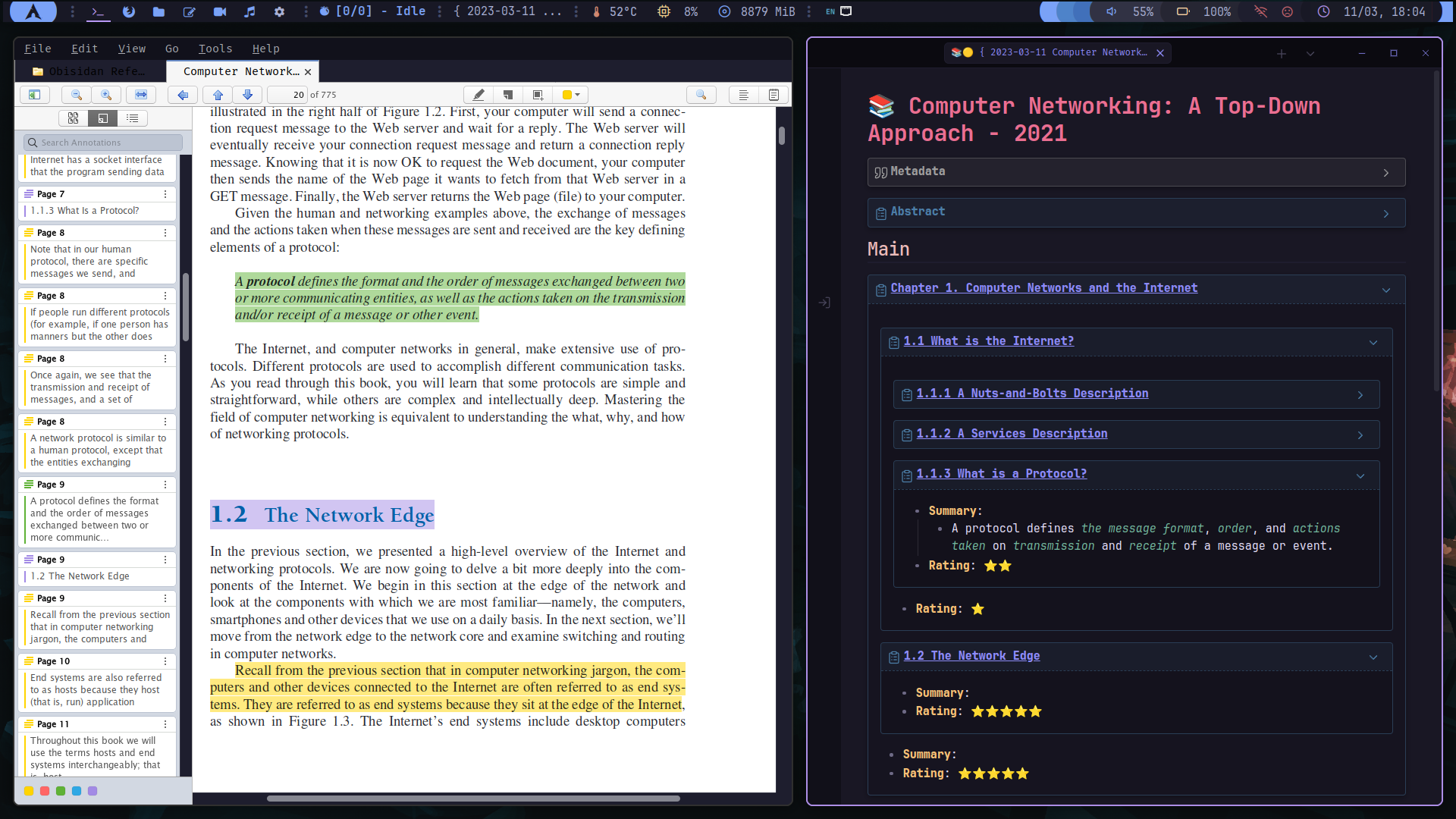This screenshot has width=1456, height=819.
Task: Pick the red color dot filter
Action: (x=45, y=791)
